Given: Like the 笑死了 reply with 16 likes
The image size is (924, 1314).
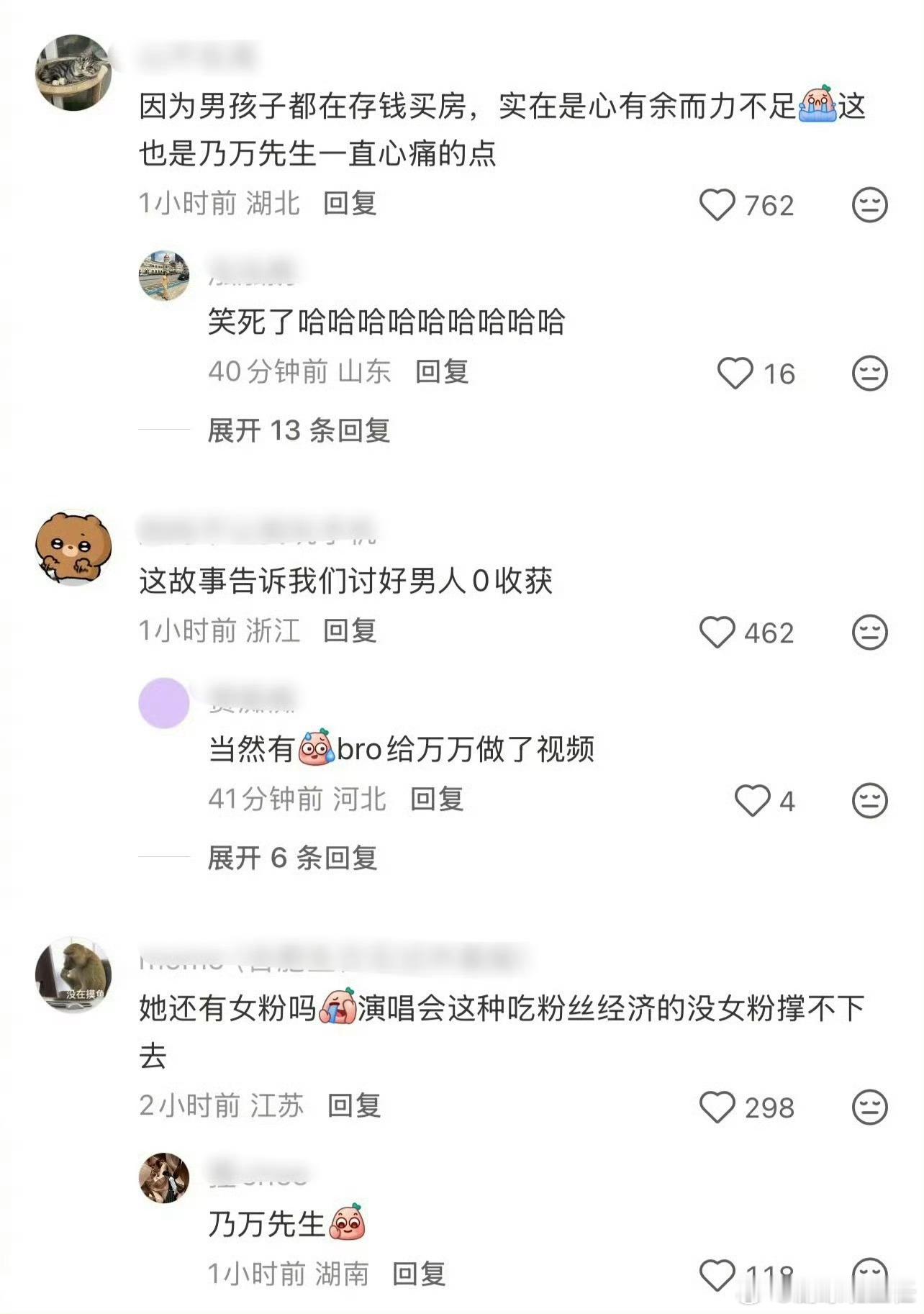Looking at the screenshot, I should pyautogui.click(x=735, y=373).
